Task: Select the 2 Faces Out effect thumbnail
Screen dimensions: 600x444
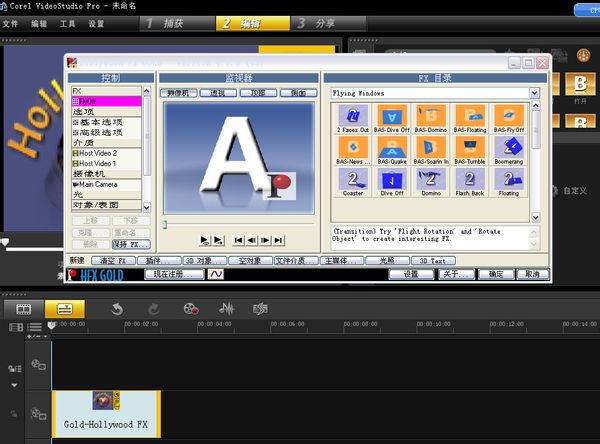Action: click(x=353, y=119)
